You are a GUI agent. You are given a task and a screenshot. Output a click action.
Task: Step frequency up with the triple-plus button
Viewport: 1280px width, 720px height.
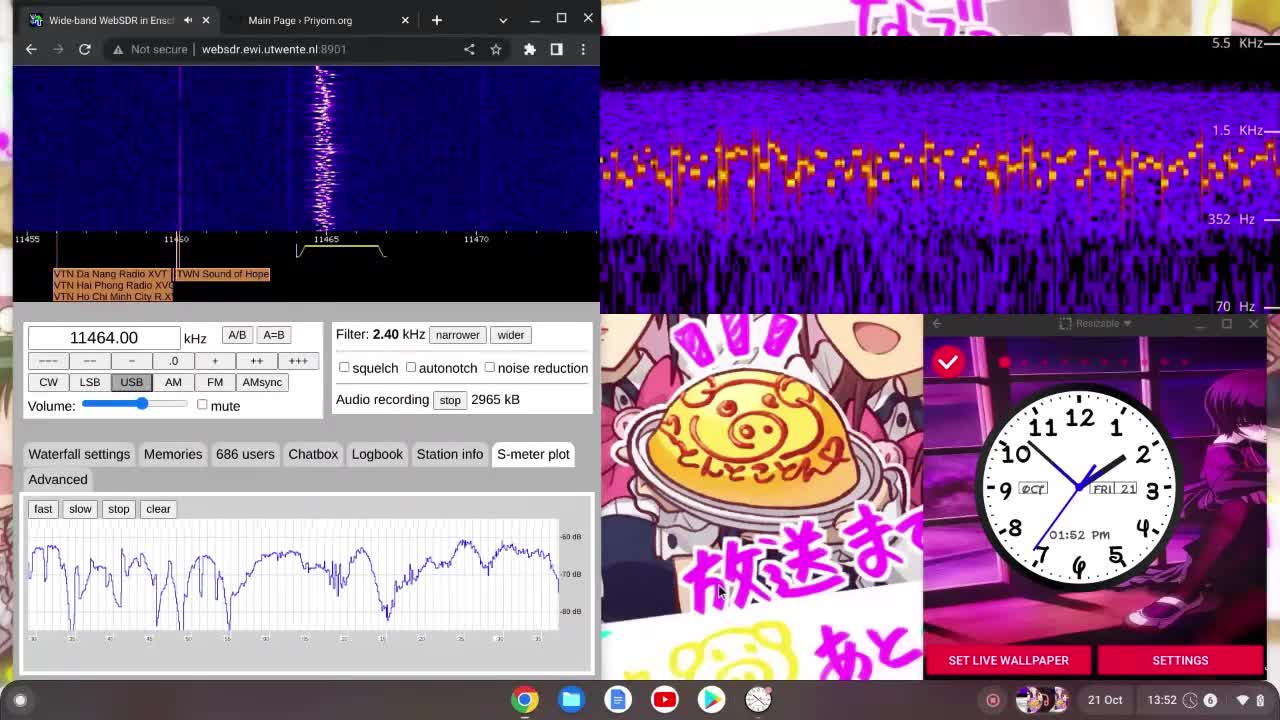coord(298,361)
